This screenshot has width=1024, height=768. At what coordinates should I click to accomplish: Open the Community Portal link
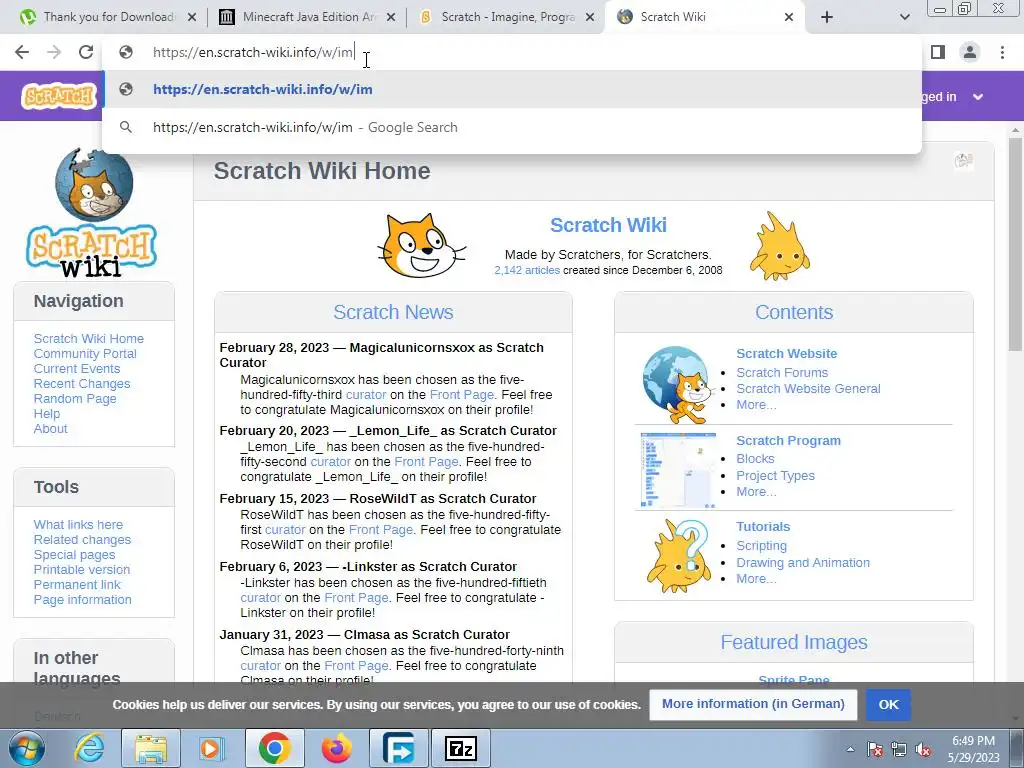coord(85,353)
